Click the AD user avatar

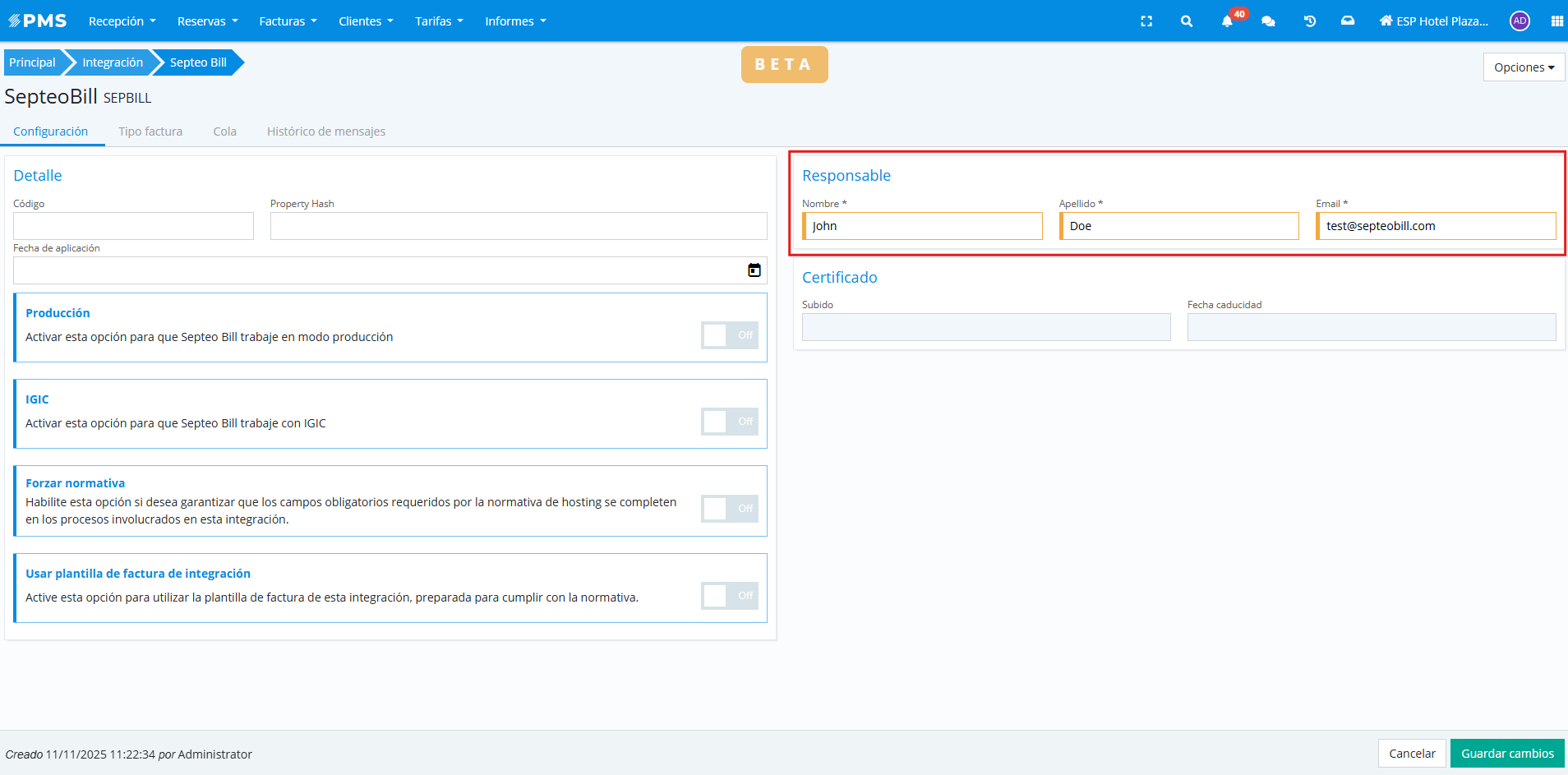click(x=1520, y=21)
